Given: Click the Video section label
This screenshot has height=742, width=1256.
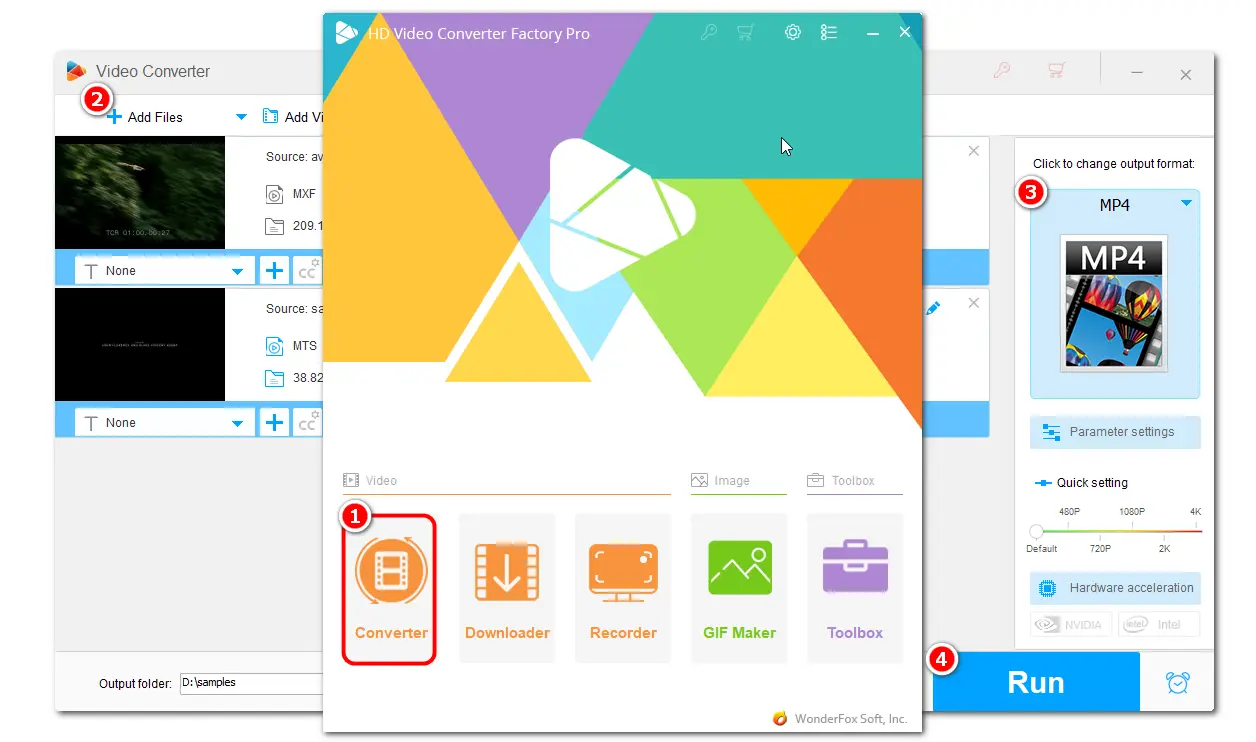Looking at the screenshot, I should pos(381,481).
